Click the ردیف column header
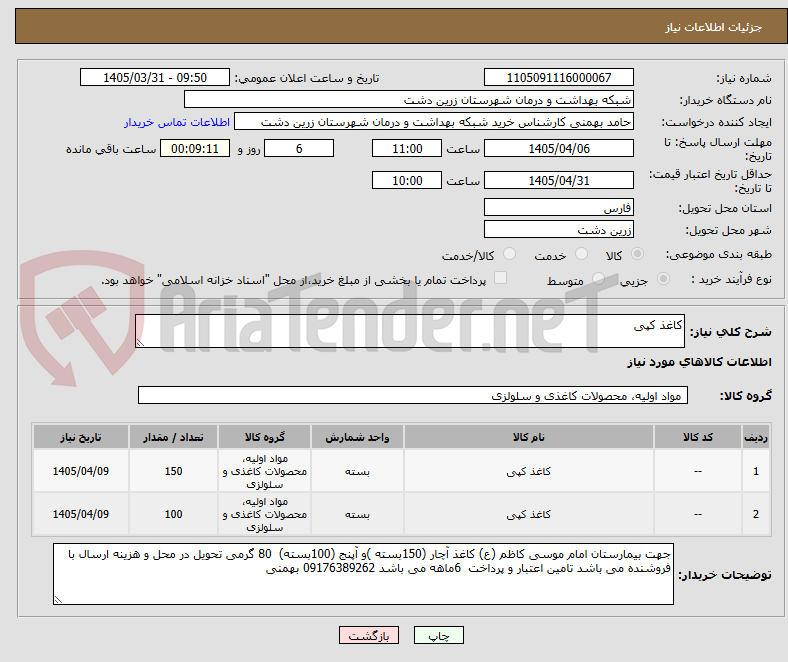The height and width of the screenshot is (662, 788). tap(756, 437)
